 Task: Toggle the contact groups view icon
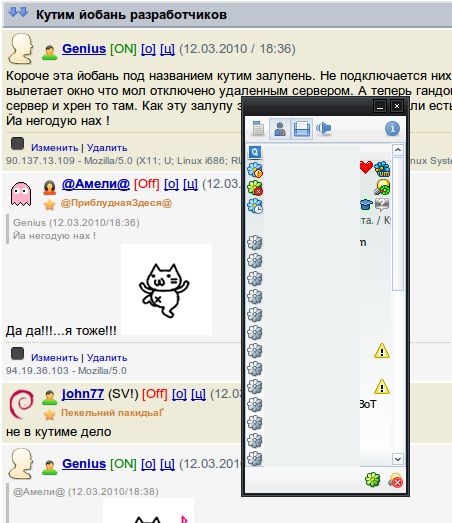pos(302,129)
